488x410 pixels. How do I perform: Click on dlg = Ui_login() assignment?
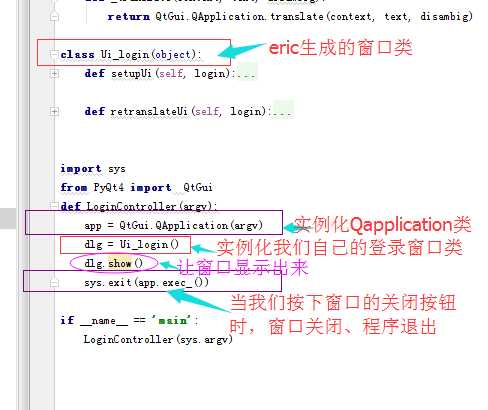click(x=131, y=245)
